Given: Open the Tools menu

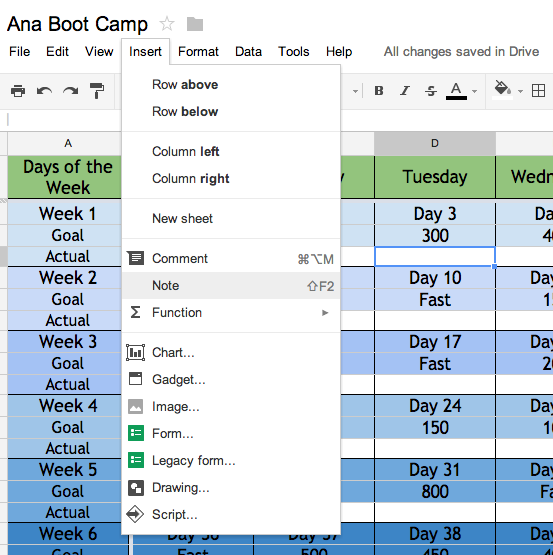Looking at the screenshot, I should point(293,52).
